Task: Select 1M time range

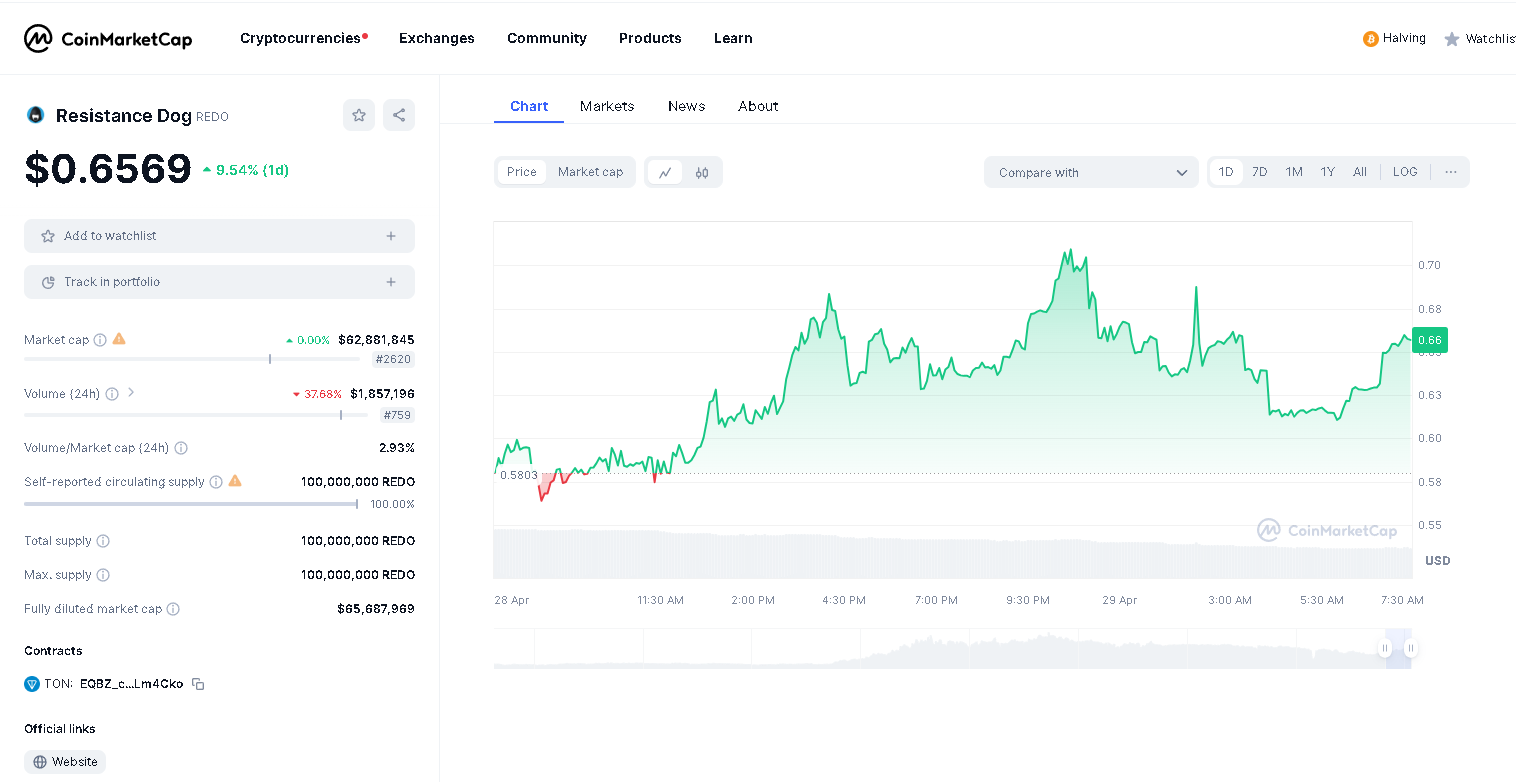Action: coord(1294,172)
